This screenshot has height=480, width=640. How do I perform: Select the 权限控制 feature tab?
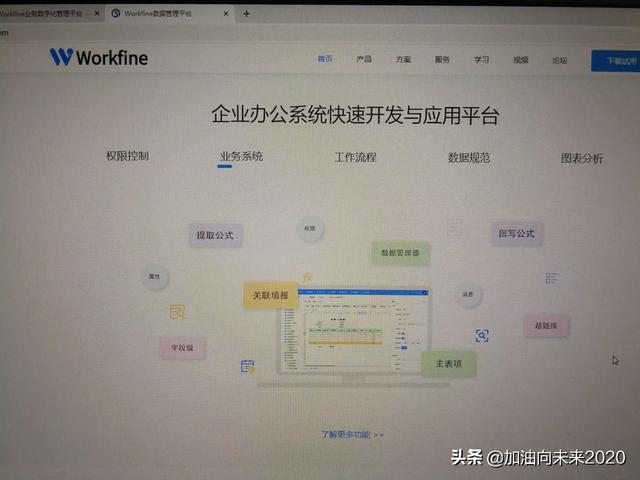tap(127, 156)
